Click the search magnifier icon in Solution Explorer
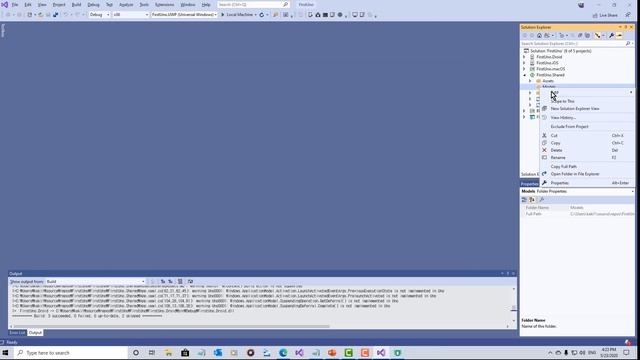This screenshot has width=640, height=360. (x=628, y=43)
